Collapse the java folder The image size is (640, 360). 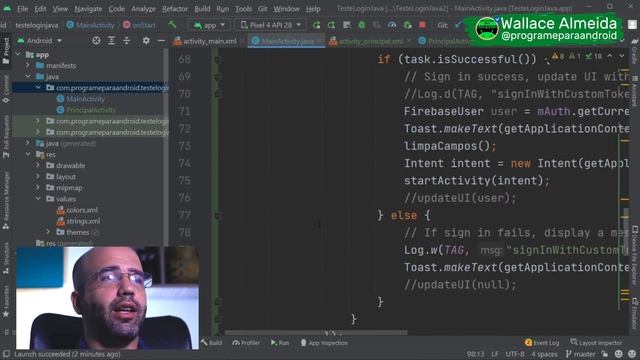click(28, 76)
